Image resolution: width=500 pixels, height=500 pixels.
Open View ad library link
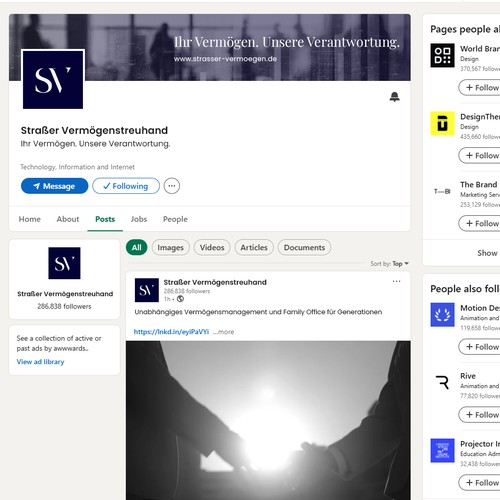point(40,362)
